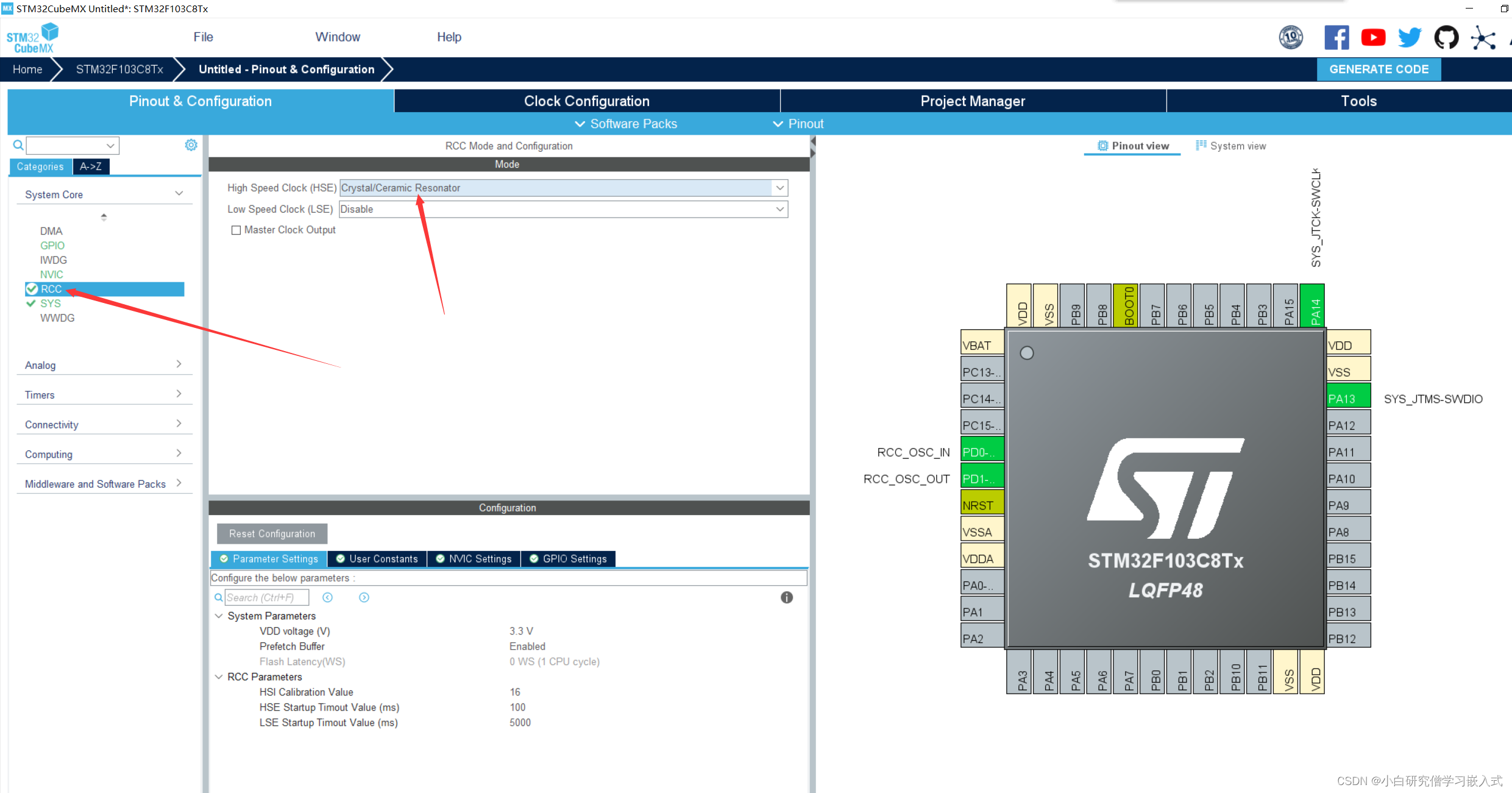
Task: Click the settings gear icon in categories panel
Action: [191, 145]
